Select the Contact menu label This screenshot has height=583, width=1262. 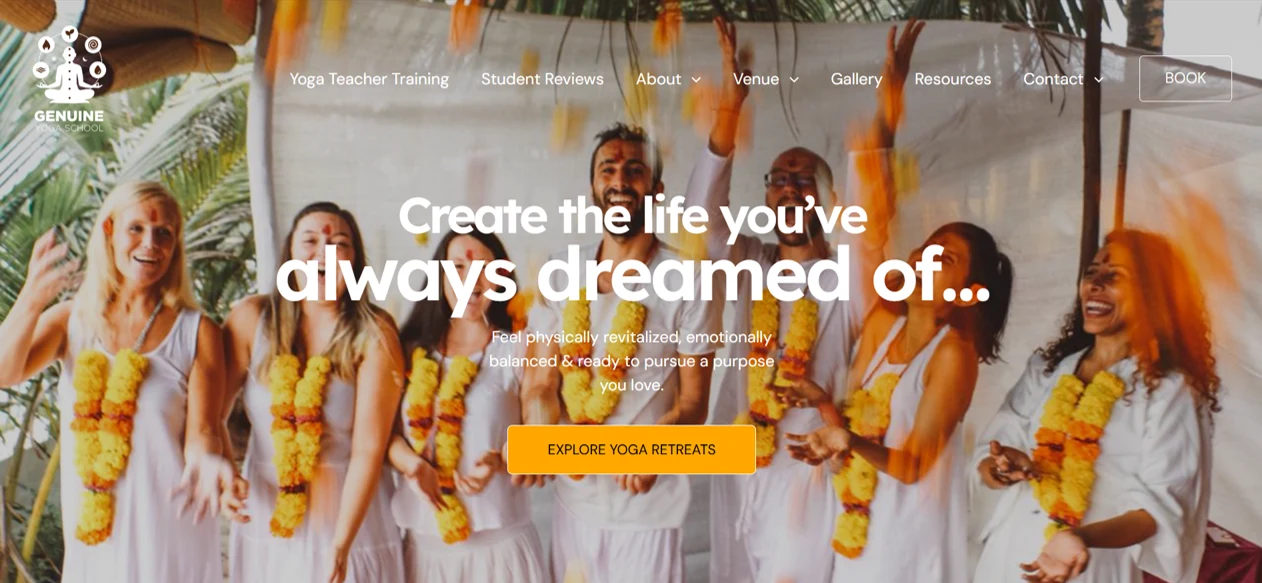(1053, 79)
